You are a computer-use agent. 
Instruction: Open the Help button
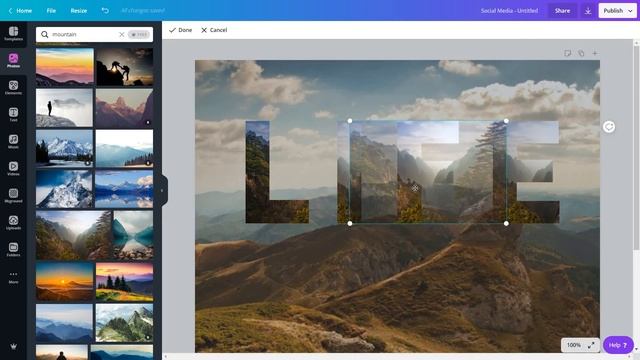618,345
